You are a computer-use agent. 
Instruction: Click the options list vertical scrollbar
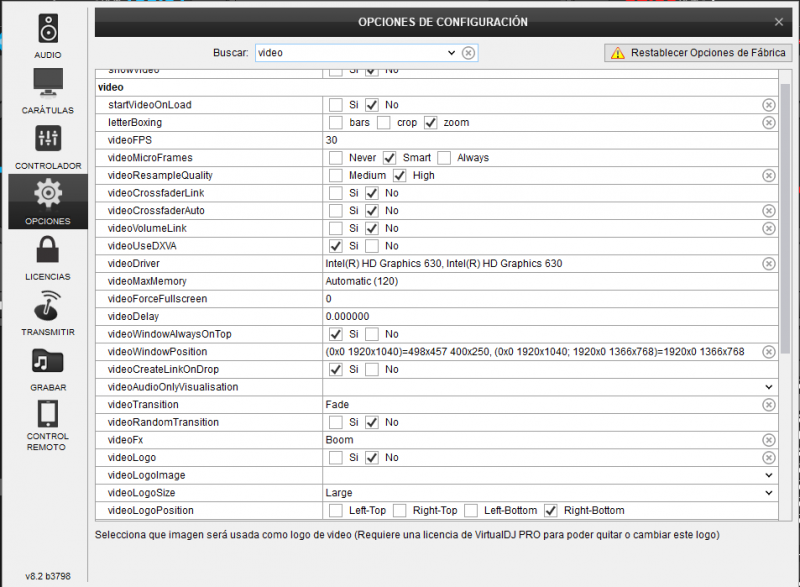(x=785, y=219)
